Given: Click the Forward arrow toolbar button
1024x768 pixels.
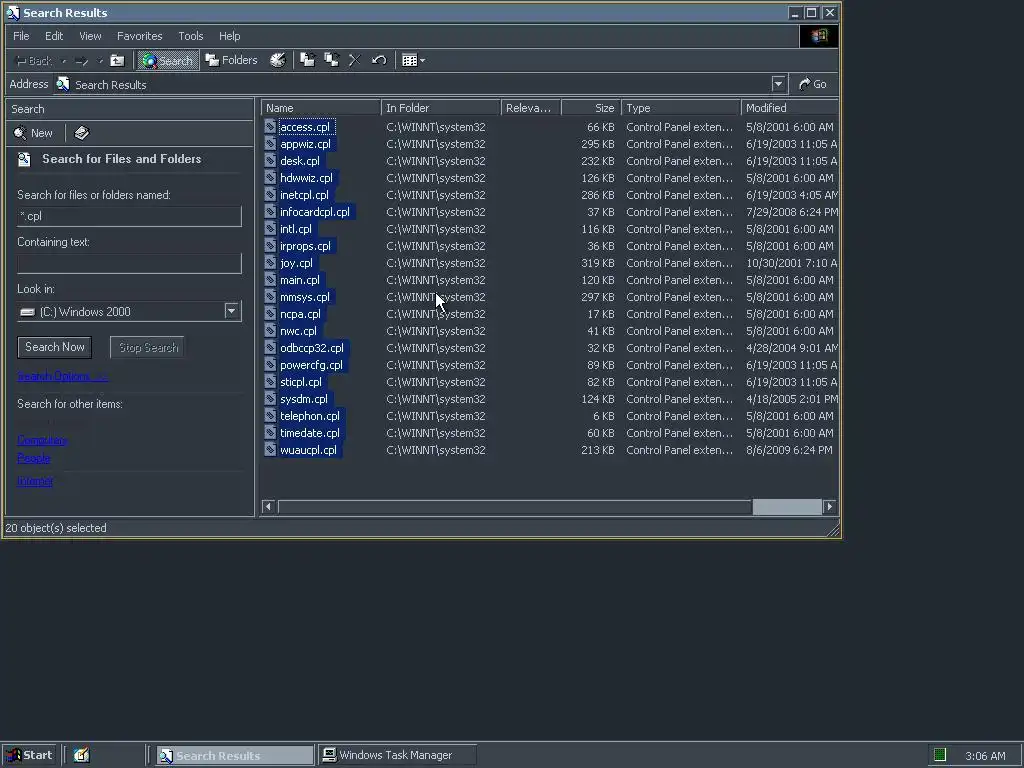Looking at the screenshot, I should tap(82, 61).
